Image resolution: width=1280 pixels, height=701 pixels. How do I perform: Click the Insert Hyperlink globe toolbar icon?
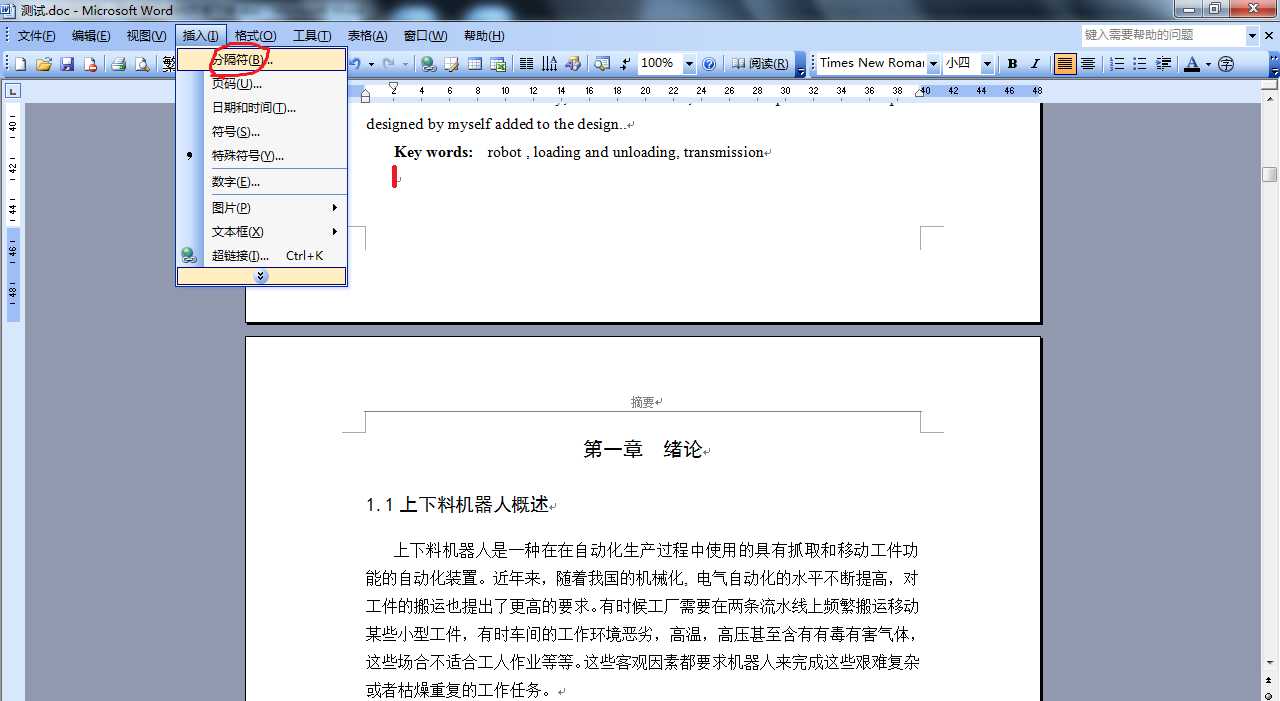(x=428, y=64)
